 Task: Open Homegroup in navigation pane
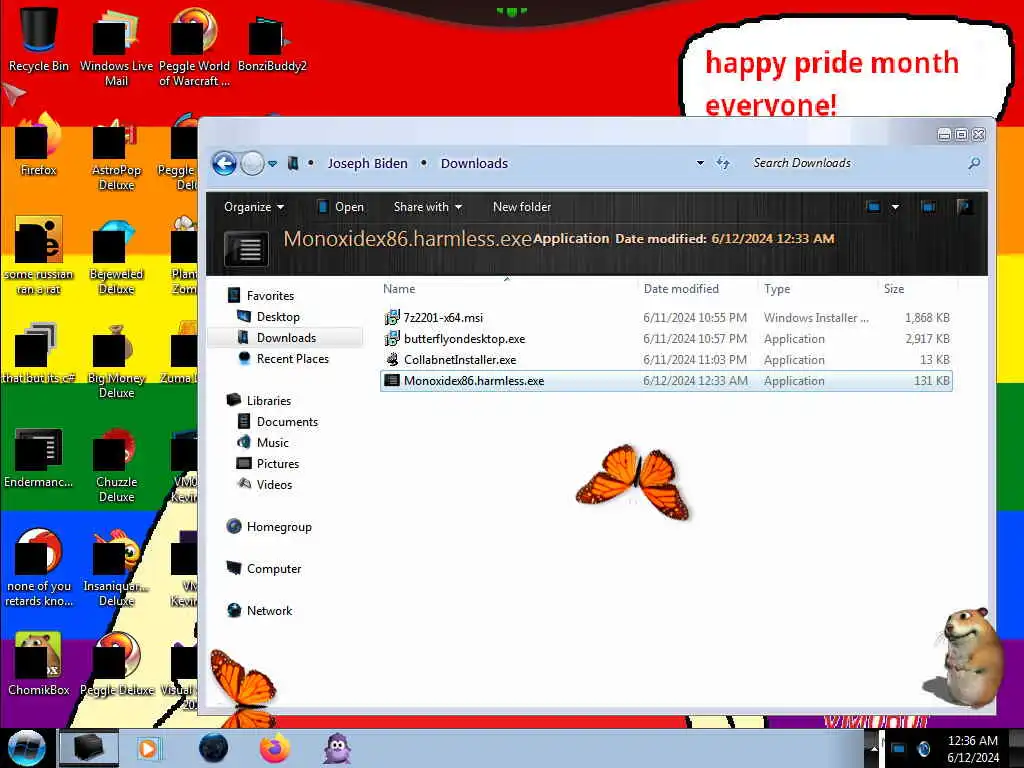269,527
